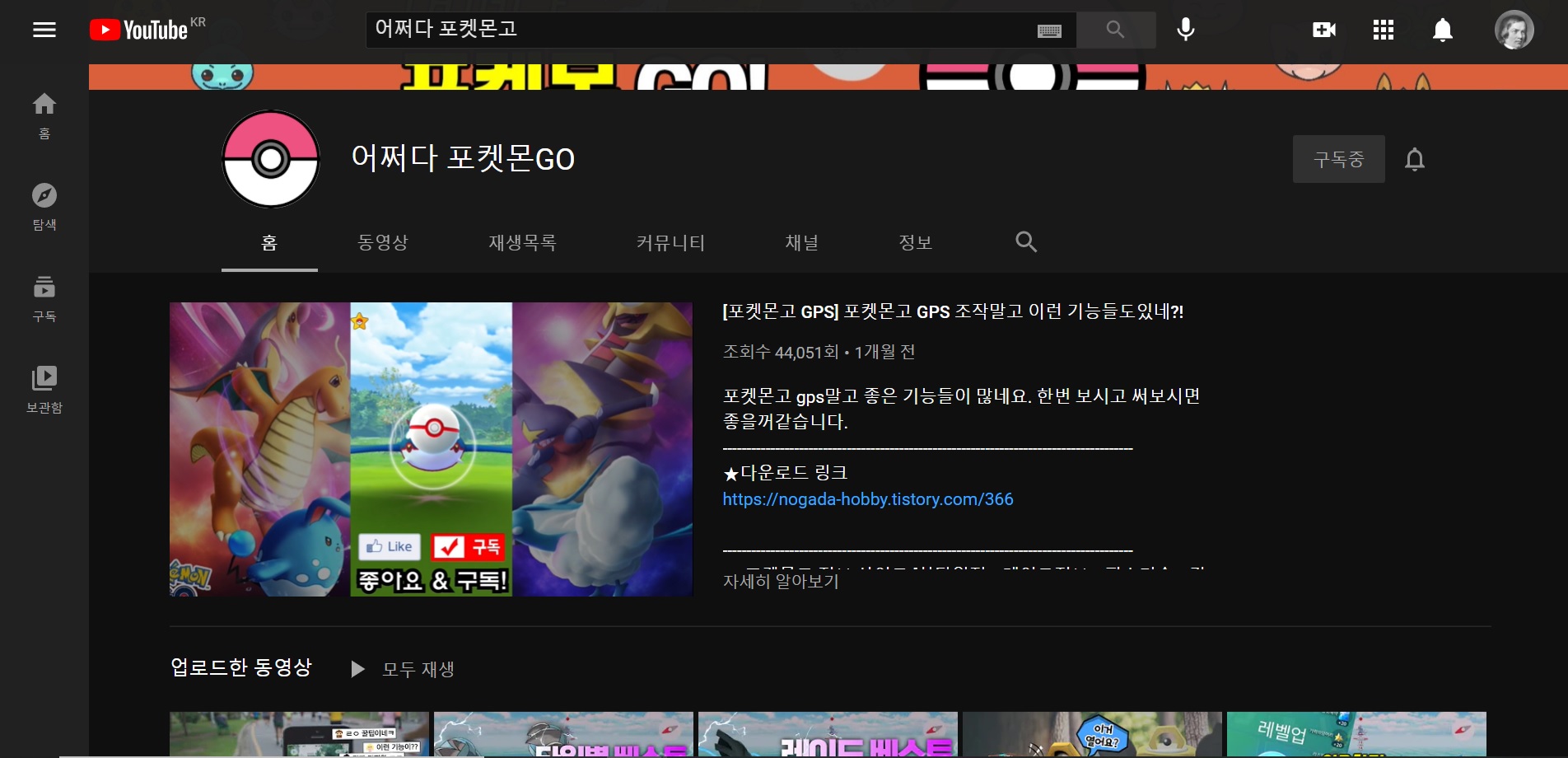Open the notifications bell in header
Viewport: 1568px width, 758px height.
point(1442,30)
